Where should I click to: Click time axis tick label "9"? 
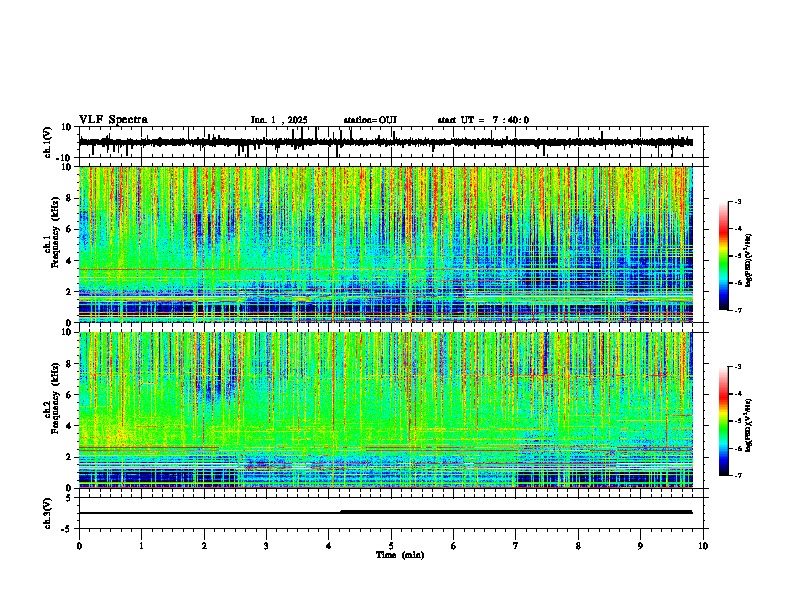point(640,546)
